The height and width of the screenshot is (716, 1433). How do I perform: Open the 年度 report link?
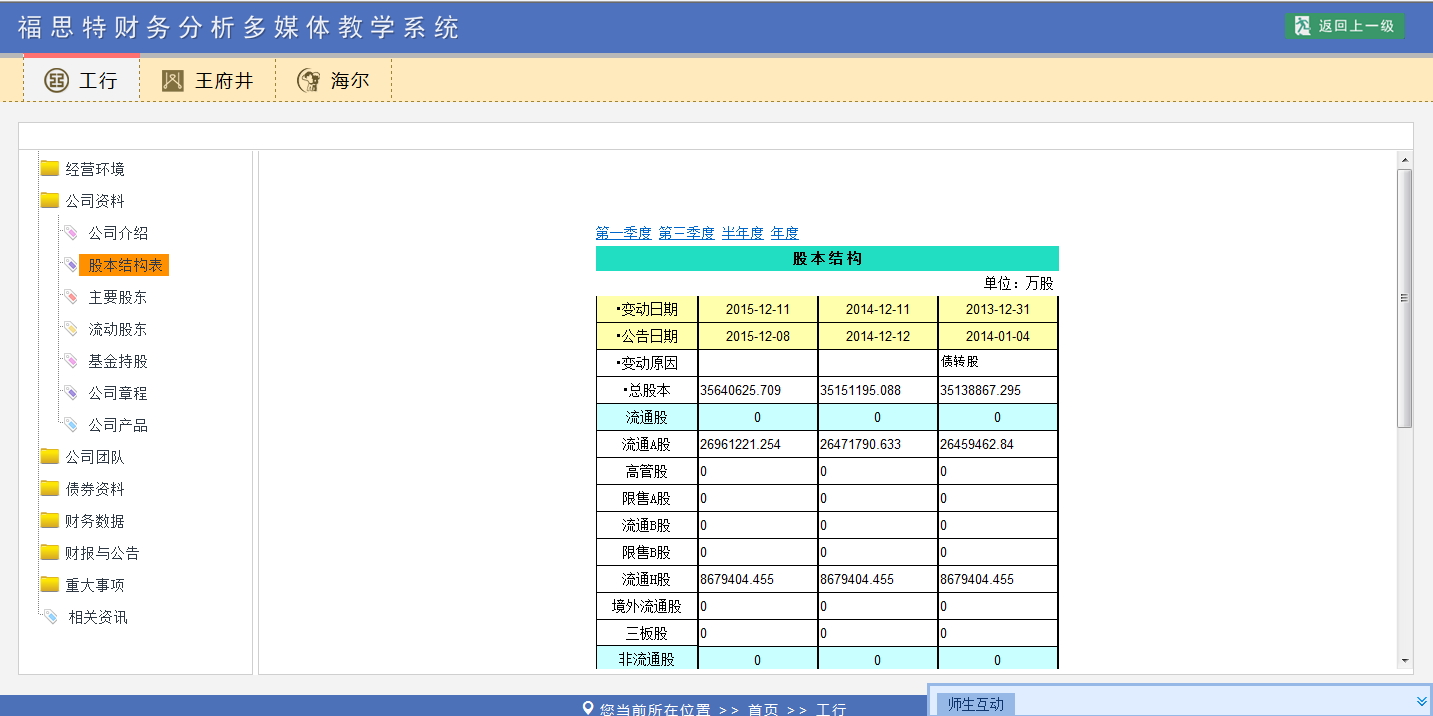785,233
